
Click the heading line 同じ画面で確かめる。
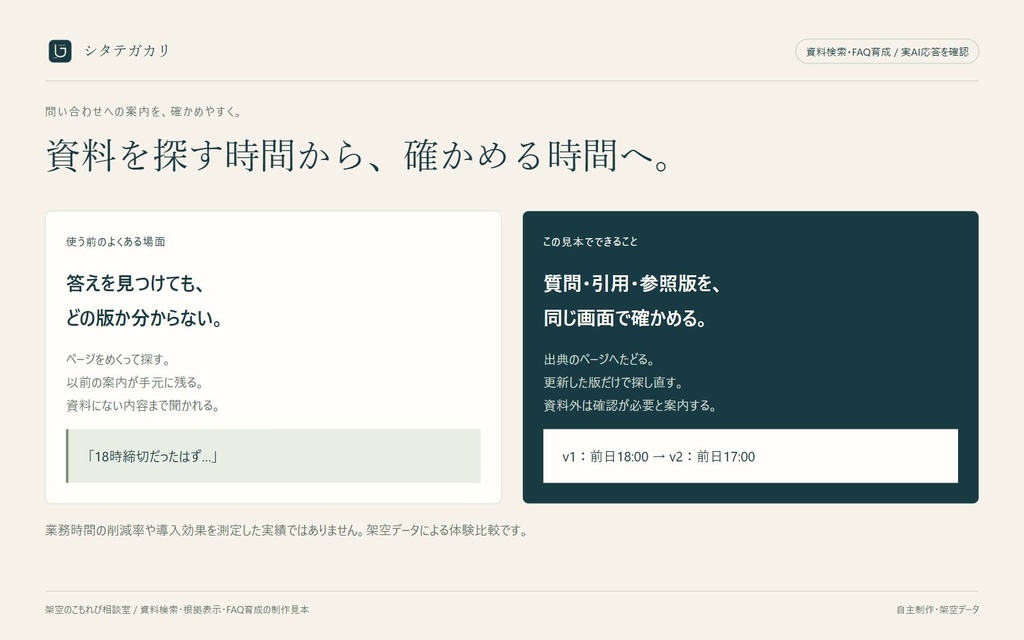[x=625, y=318]
